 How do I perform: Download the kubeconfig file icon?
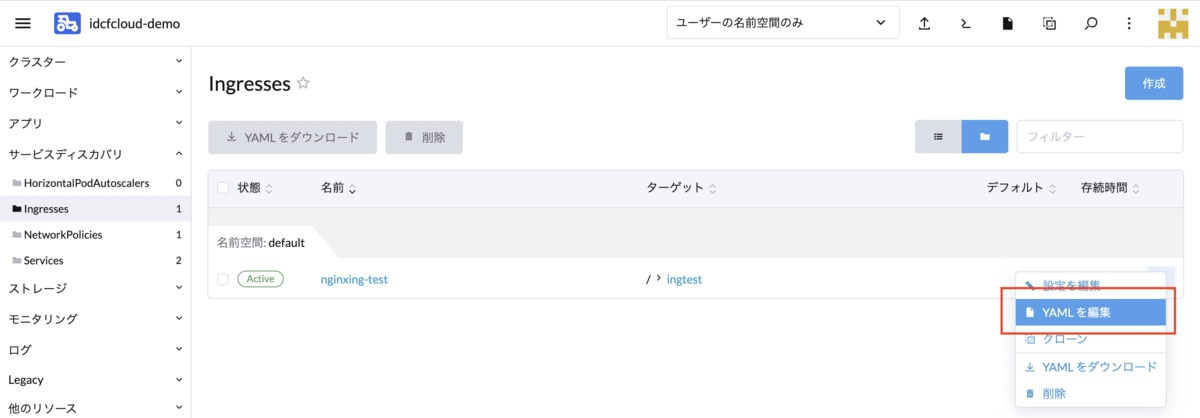[1008, 23]
